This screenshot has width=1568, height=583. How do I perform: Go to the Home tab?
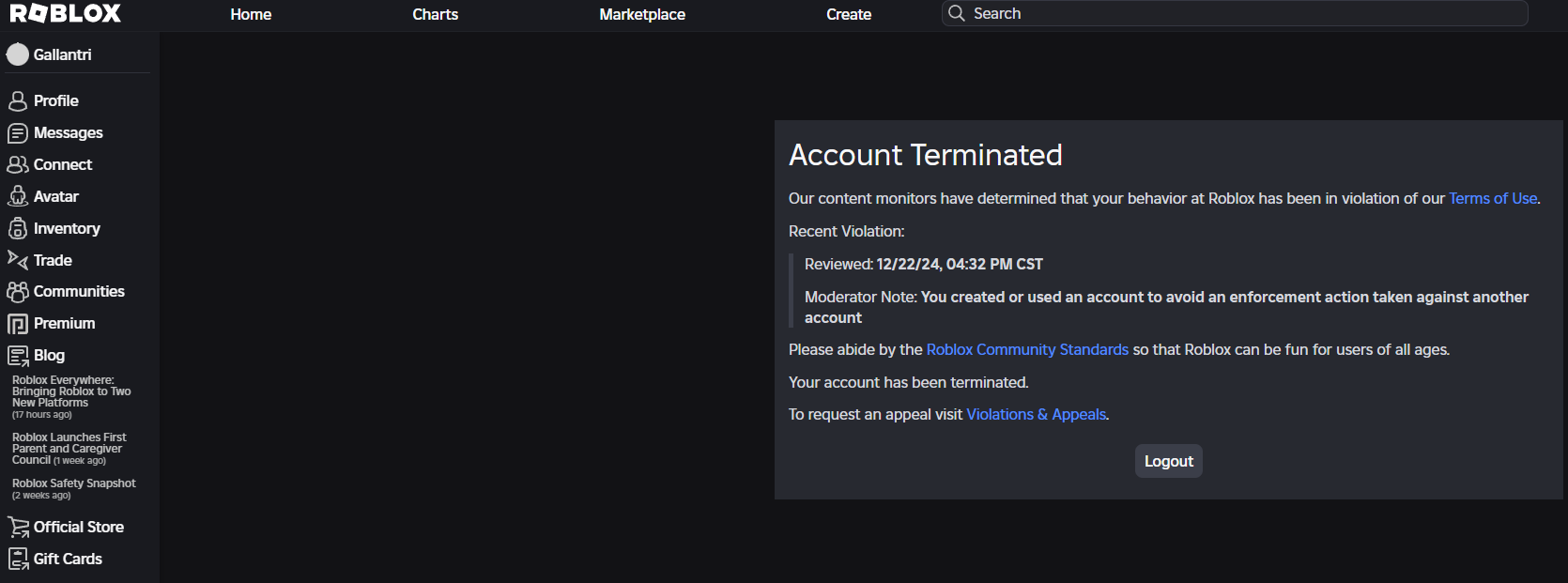(x=251, y=14)
